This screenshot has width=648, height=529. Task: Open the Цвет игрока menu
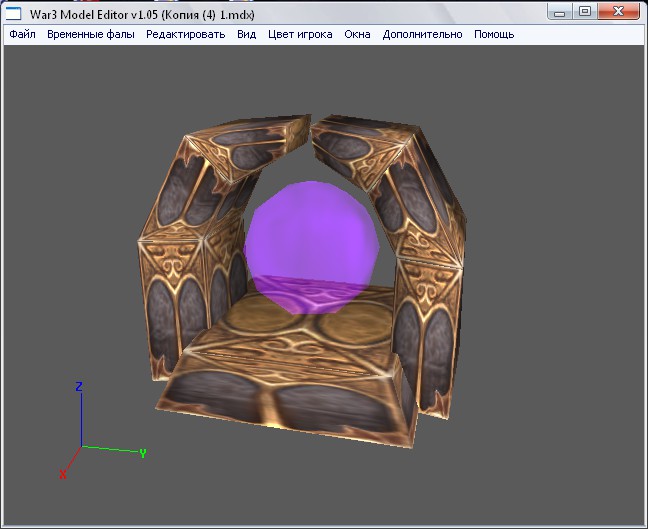click(300, 34)
